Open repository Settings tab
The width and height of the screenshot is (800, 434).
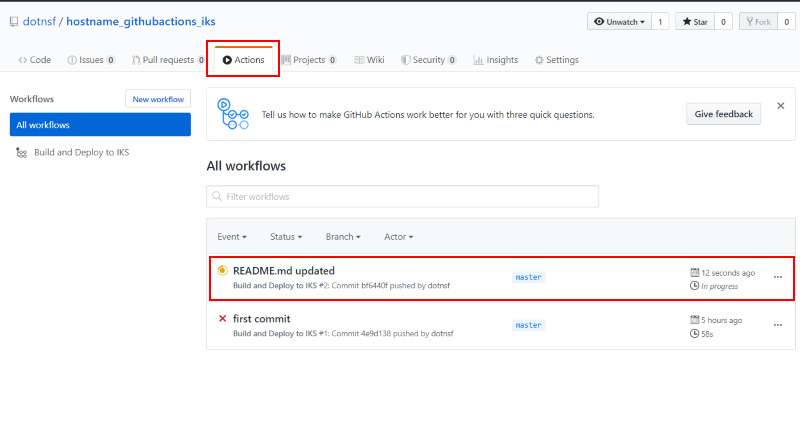[557, 60]
